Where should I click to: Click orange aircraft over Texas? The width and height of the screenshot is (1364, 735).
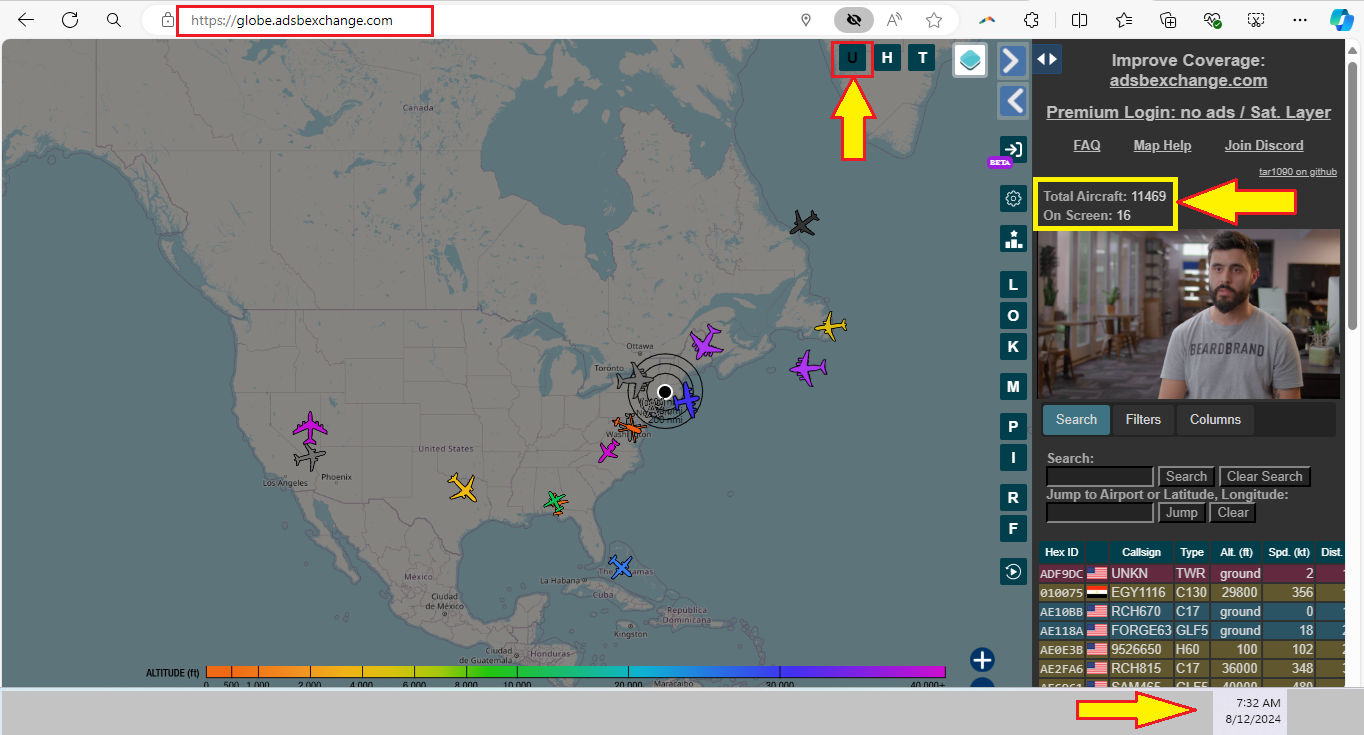click(x=462, y=487)
